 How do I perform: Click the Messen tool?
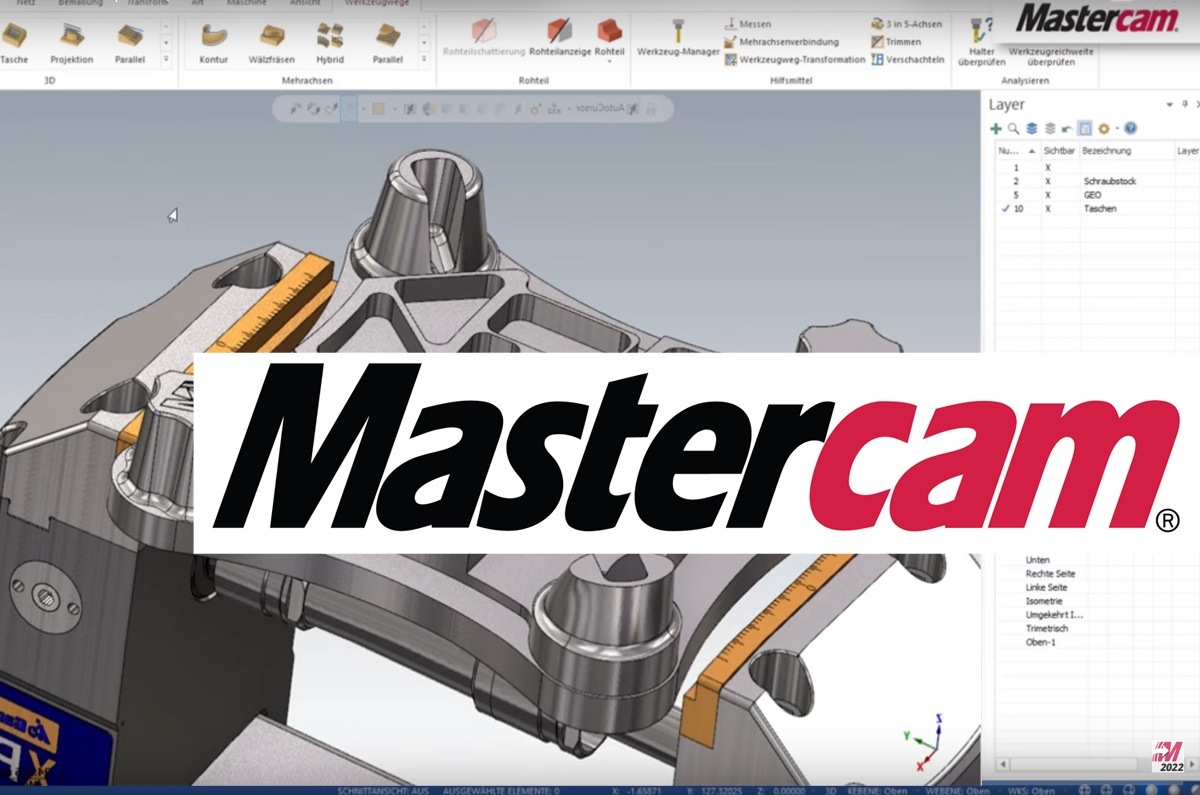pos(747,24)
